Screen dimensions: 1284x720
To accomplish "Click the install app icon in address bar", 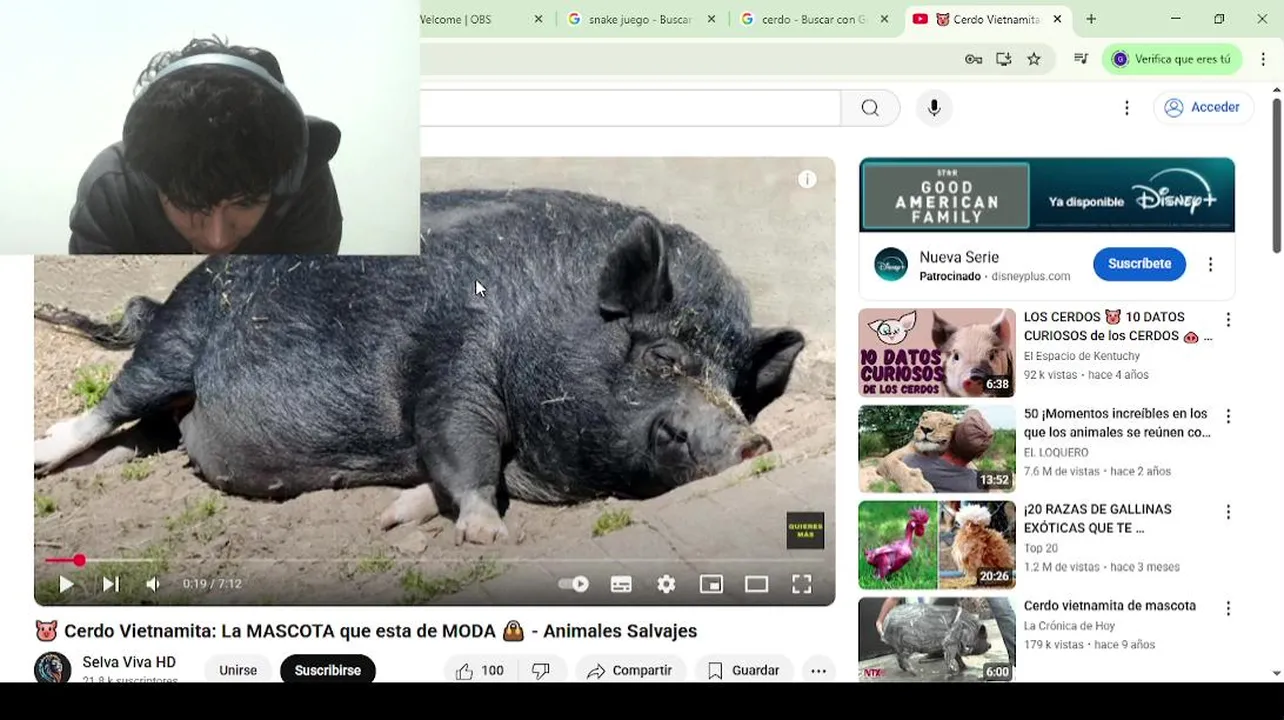I will [1003, 59].
